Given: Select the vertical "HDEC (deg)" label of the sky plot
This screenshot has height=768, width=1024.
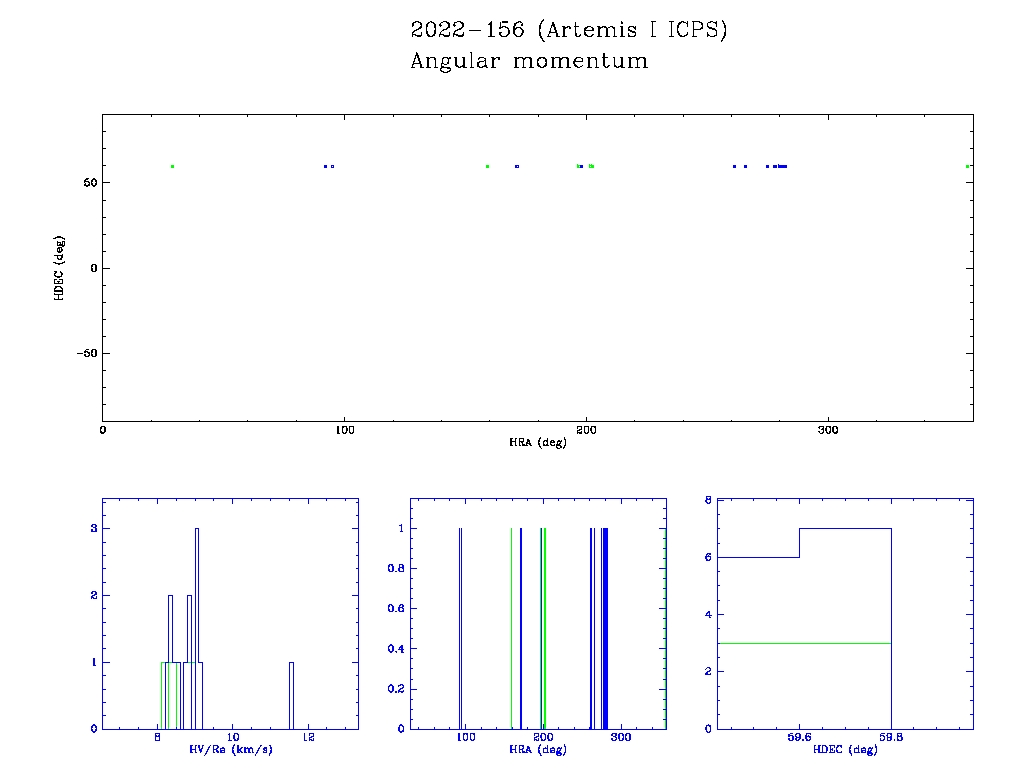Looking at the screenshot, I should [x=59, y=268].
